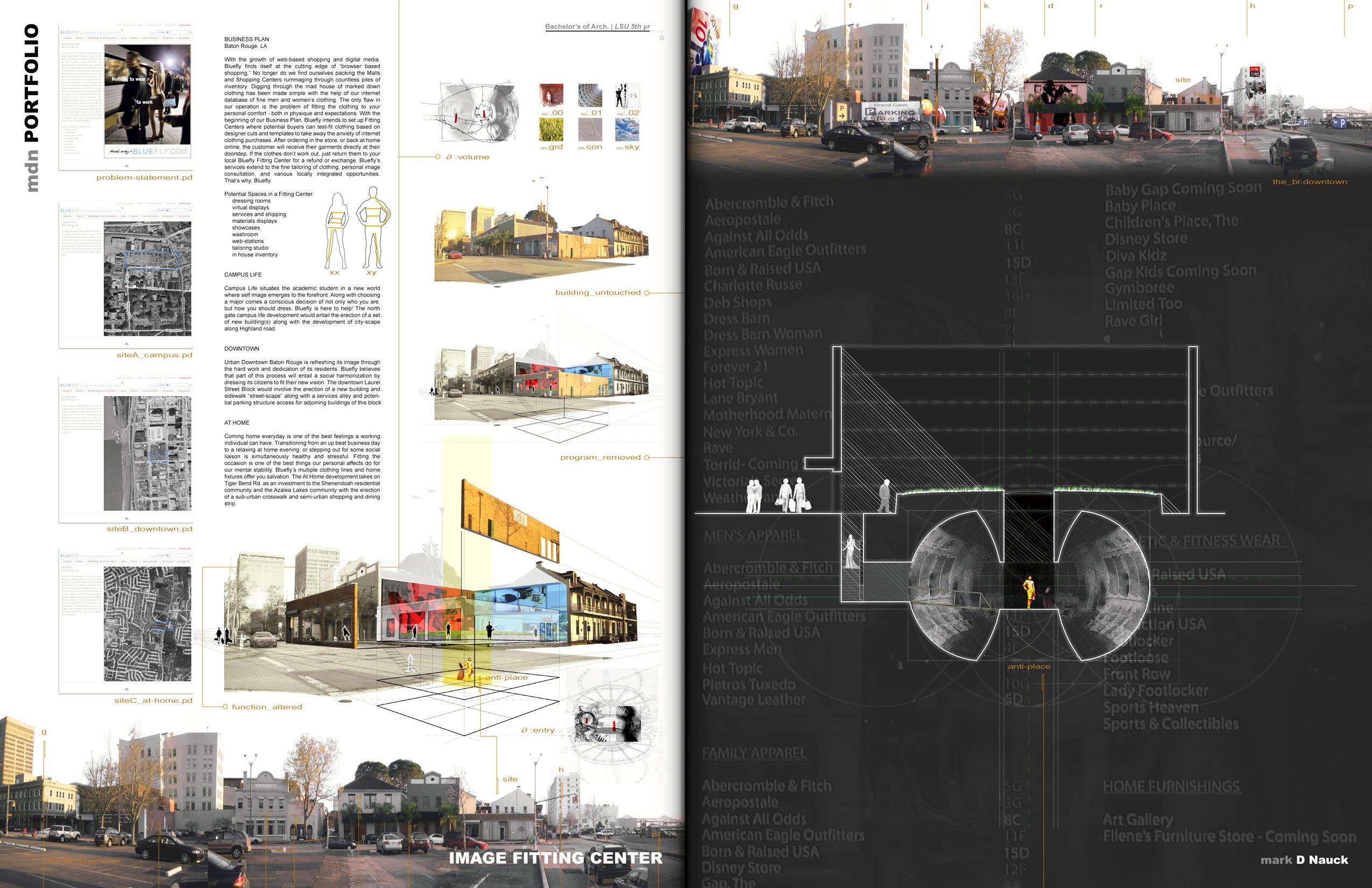
Task: Click the yellow figure in the section drawing
Action: point(1029,593)
